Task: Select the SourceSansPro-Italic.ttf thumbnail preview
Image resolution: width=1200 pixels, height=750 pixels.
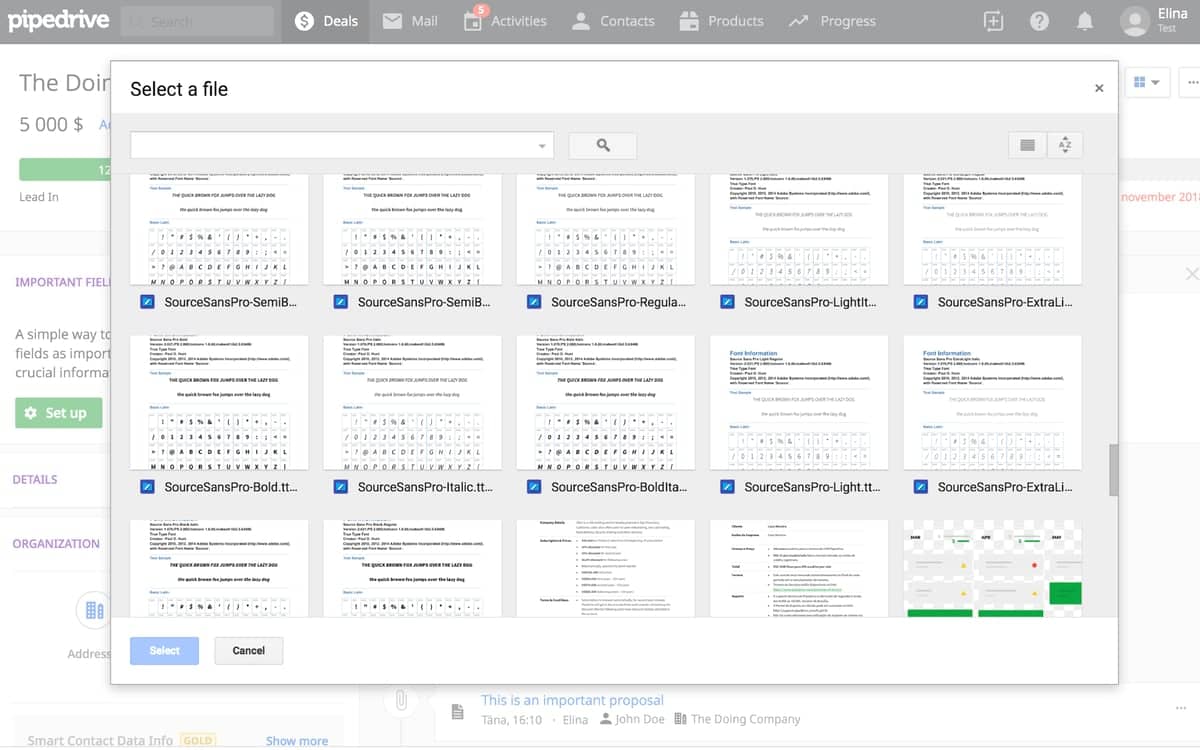Action: 412,402
